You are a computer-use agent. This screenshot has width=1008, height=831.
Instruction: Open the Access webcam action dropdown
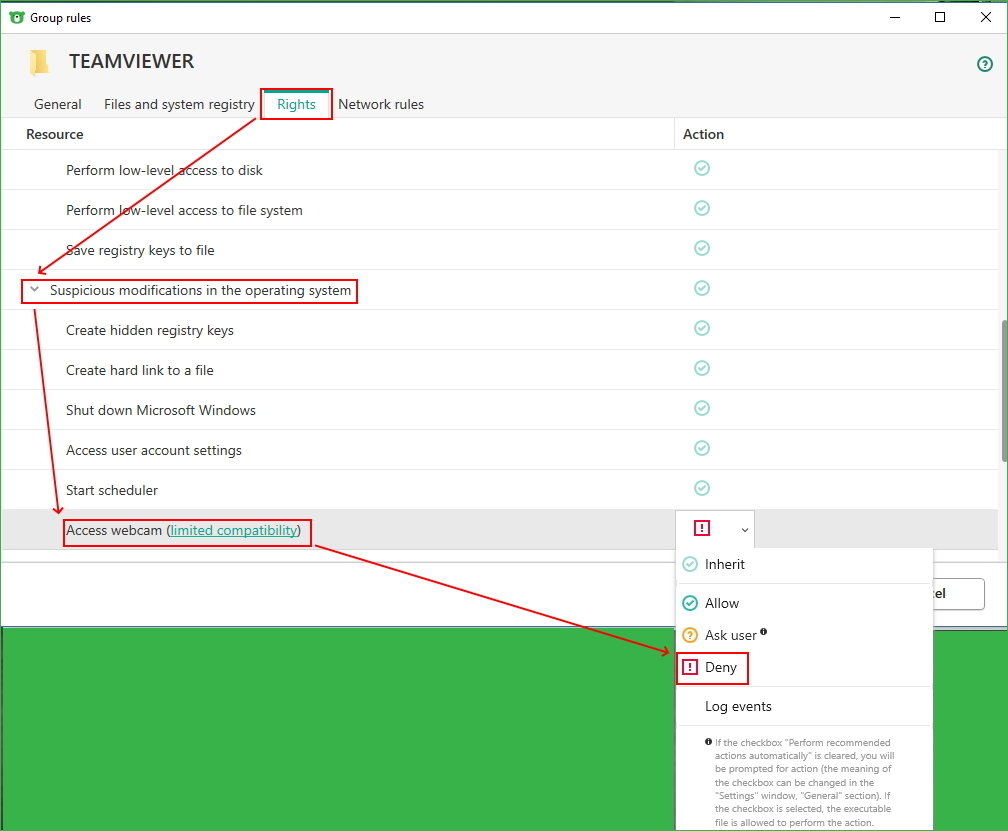(715, 529)
